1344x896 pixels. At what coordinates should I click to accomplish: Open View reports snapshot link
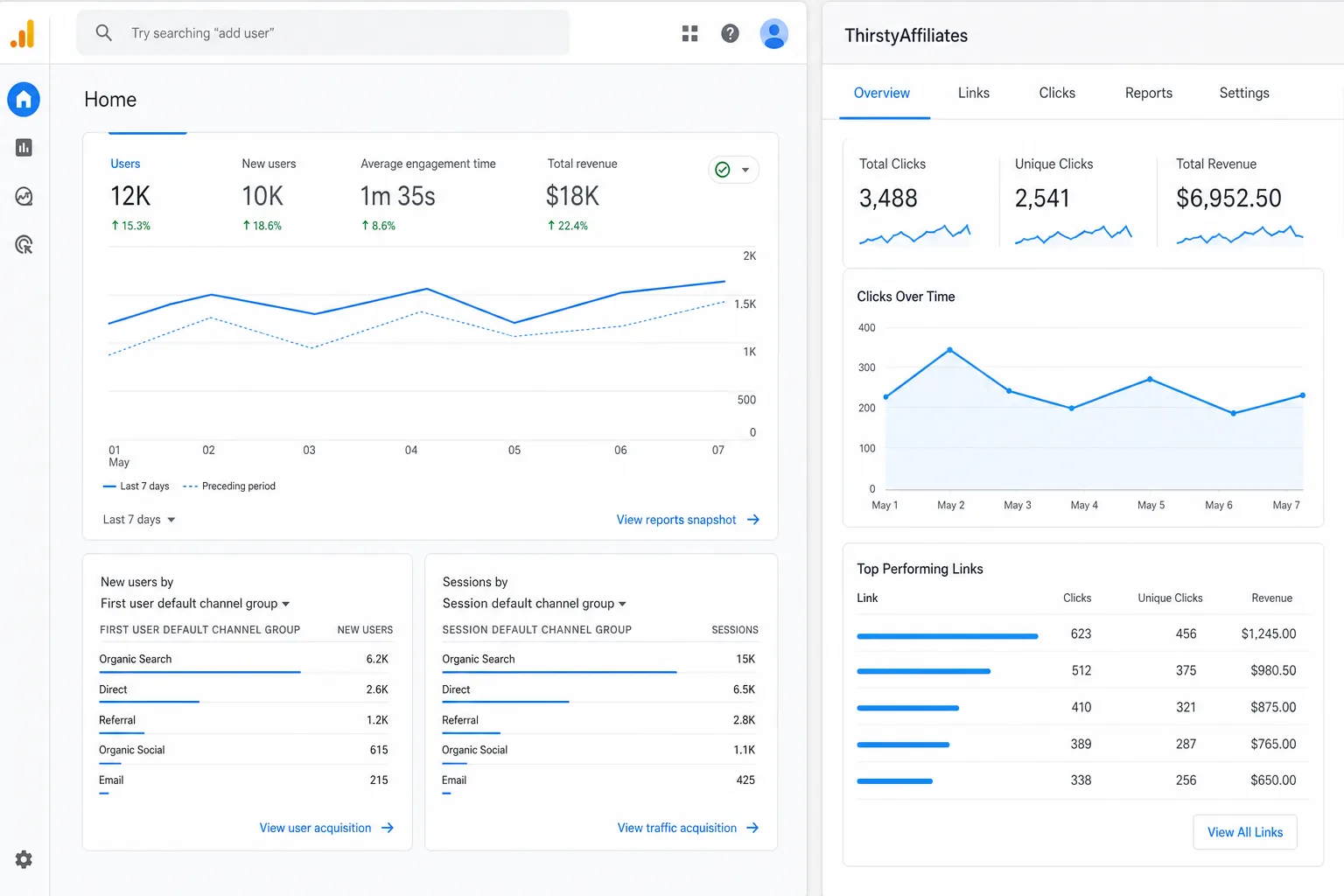(676, 520)
